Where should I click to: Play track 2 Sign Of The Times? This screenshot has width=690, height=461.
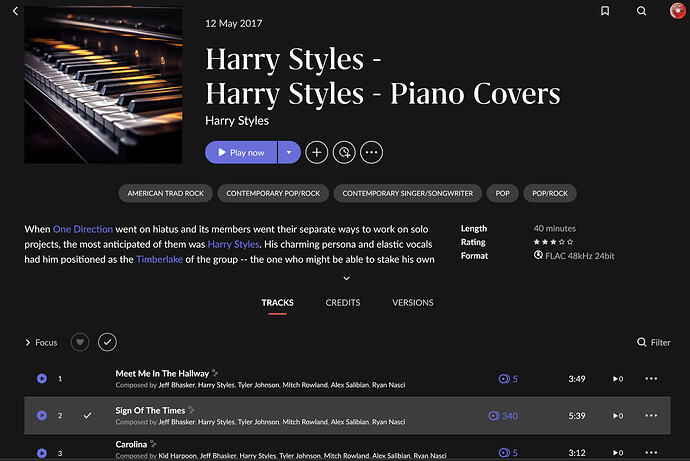[x=42, y=415]
